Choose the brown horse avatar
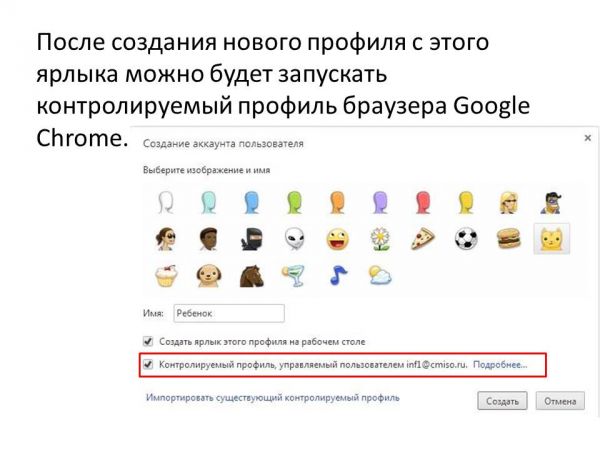 tap(252, 276)
